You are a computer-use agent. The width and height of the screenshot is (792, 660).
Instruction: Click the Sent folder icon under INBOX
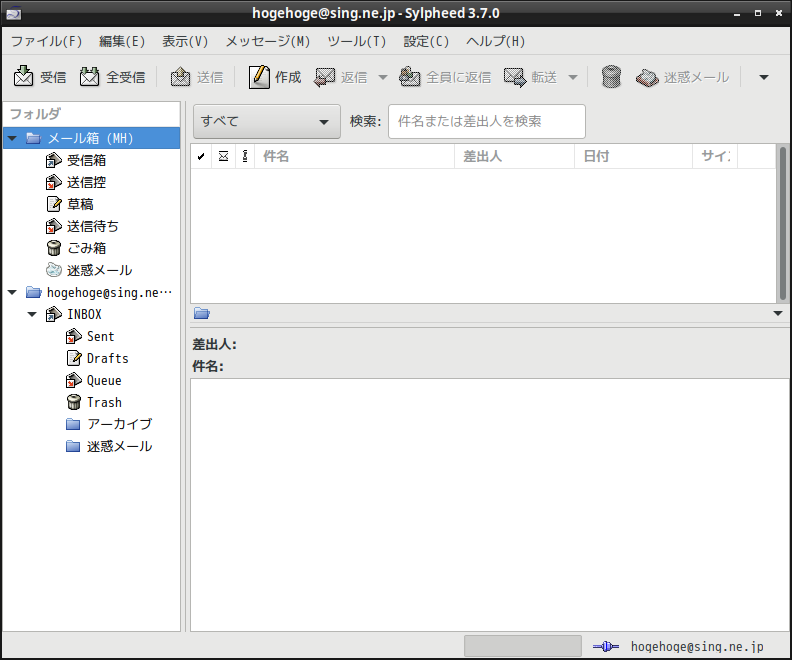click(x=74, y=336)
